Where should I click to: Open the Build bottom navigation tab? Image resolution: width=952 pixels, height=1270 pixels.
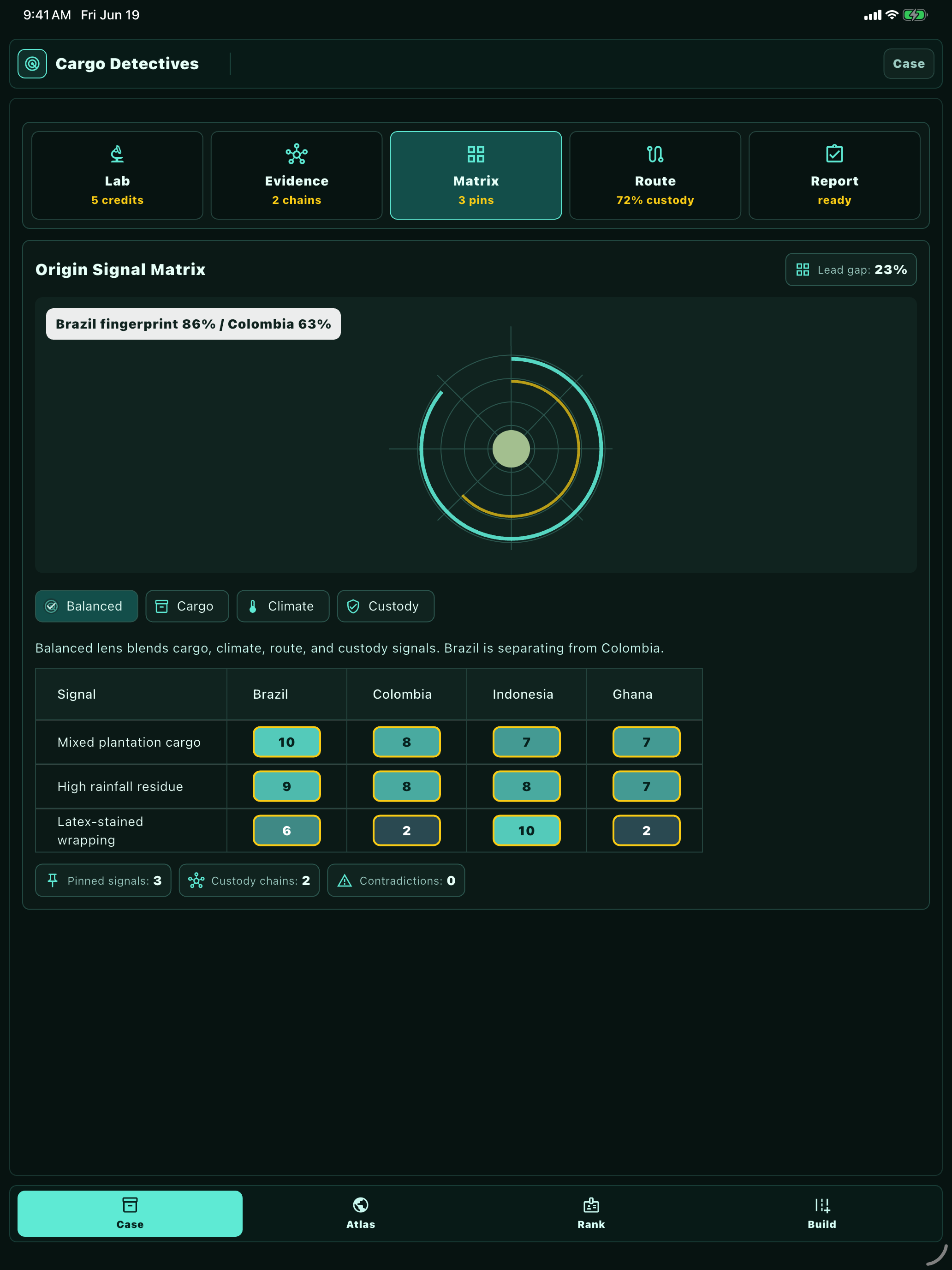(822, 1213)
